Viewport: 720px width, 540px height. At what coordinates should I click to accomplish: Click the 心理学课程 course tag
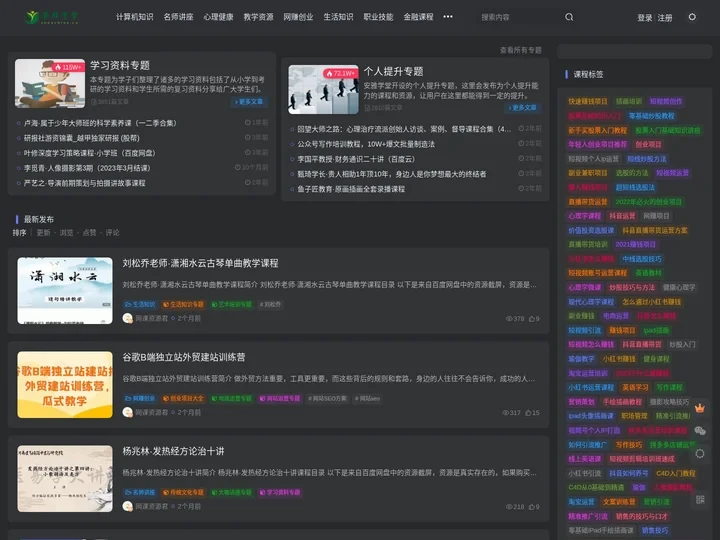[585, 216]
